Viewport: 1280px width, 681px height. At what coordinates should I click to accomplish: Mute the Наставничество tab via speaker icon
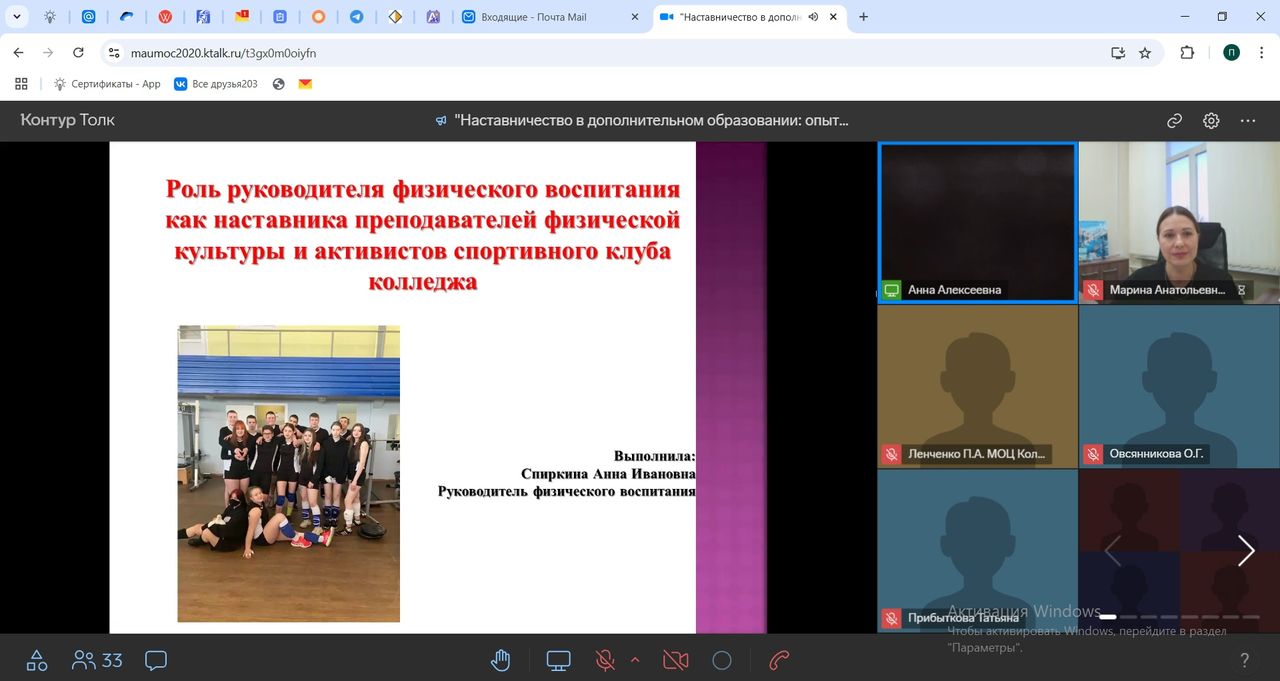pos(813,17)
